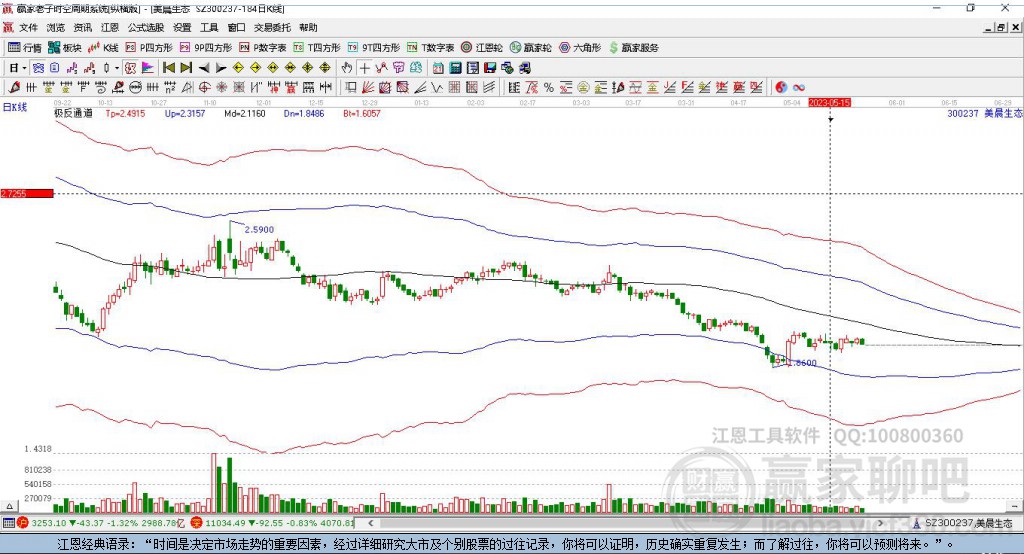Open the 9P四方形 tool
The width and height of the screenshot is (1024, 554).
click(x=206, y=48)
